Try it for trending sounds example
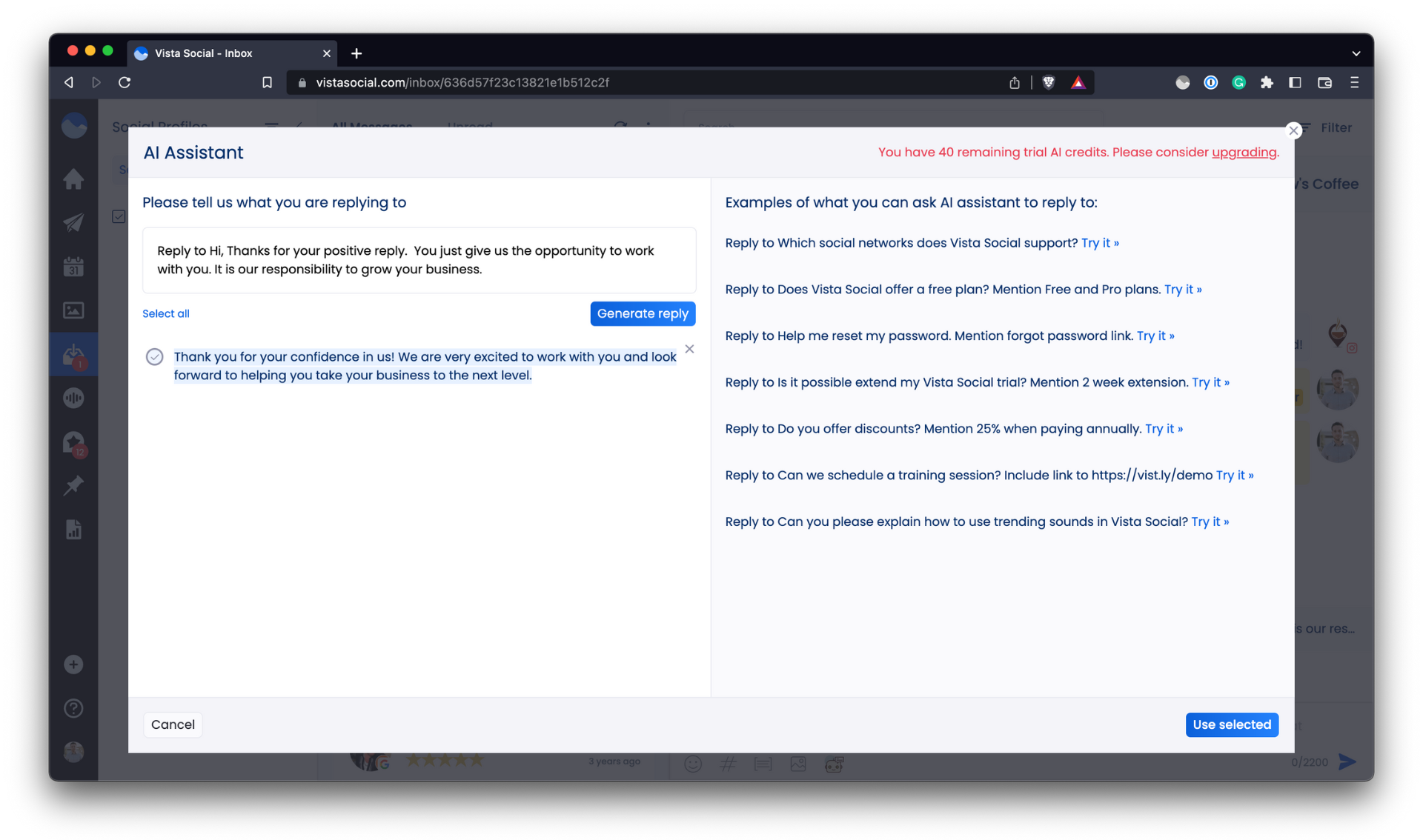Image resolution: width=1423 pixels, height=840 pixels. 1210,521
